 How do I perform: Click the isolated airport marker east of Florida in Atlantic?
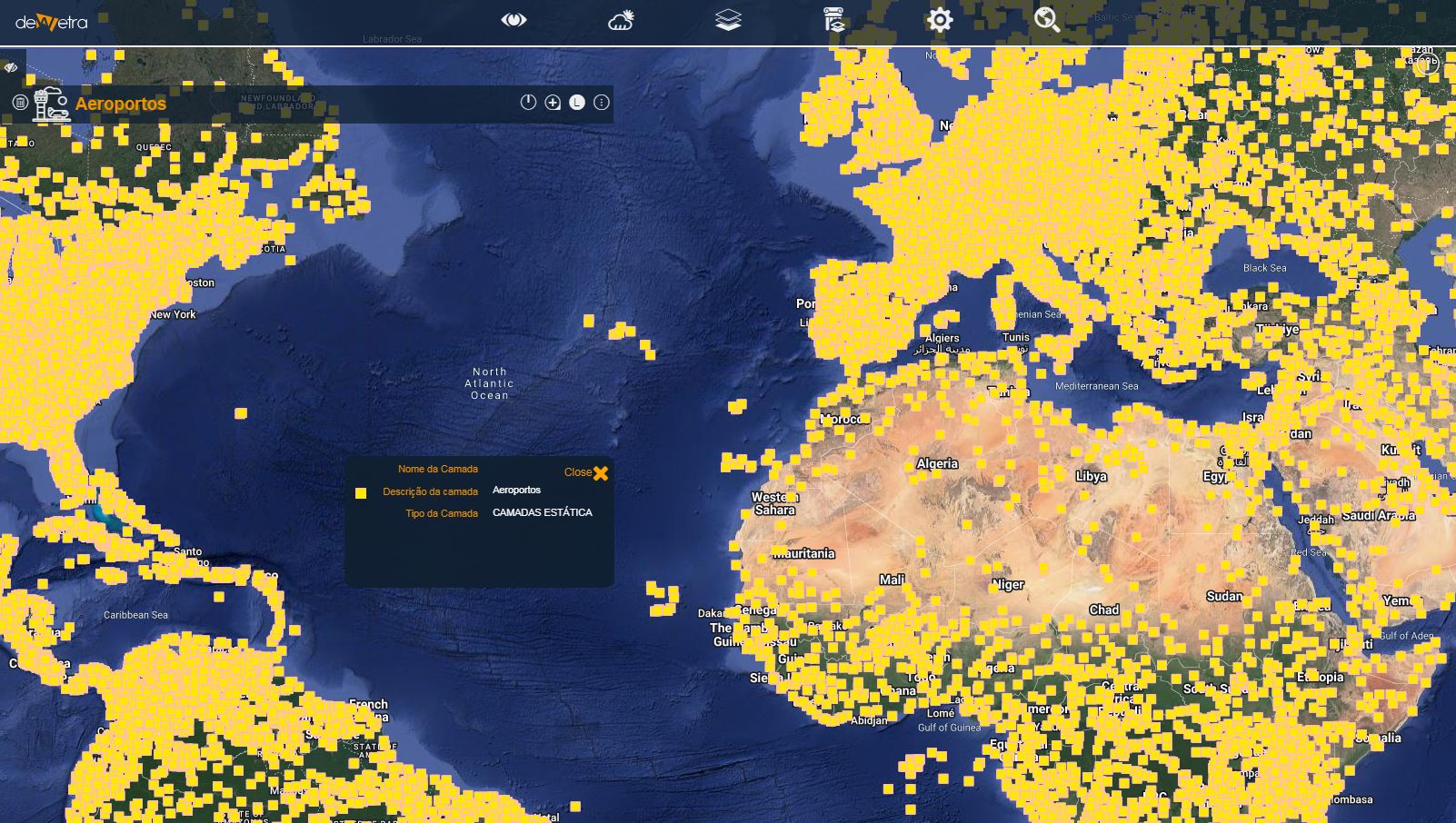coord(241,413)
